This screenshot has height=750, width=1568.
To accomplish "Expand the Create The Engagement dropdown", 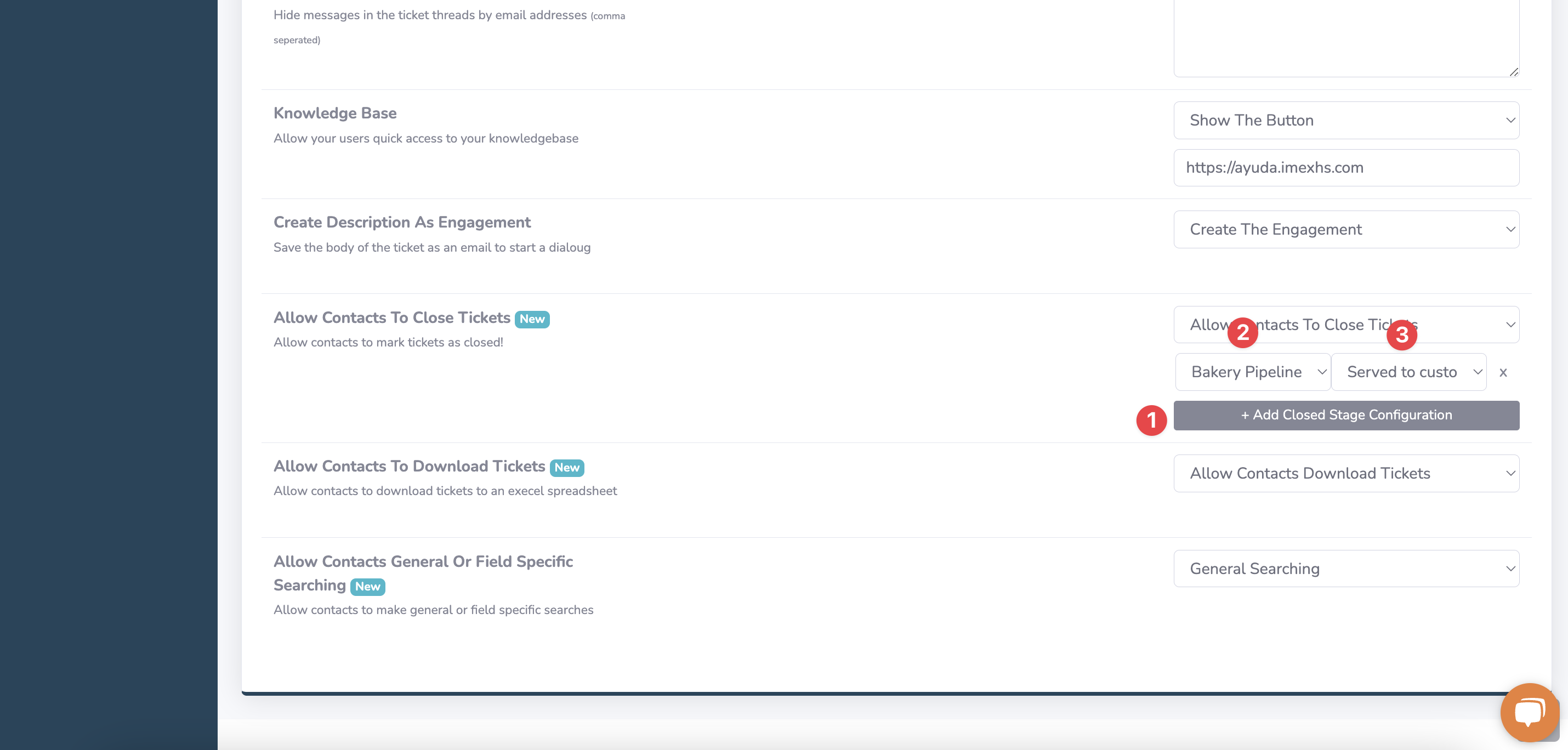I will (x=1346, y=230).
